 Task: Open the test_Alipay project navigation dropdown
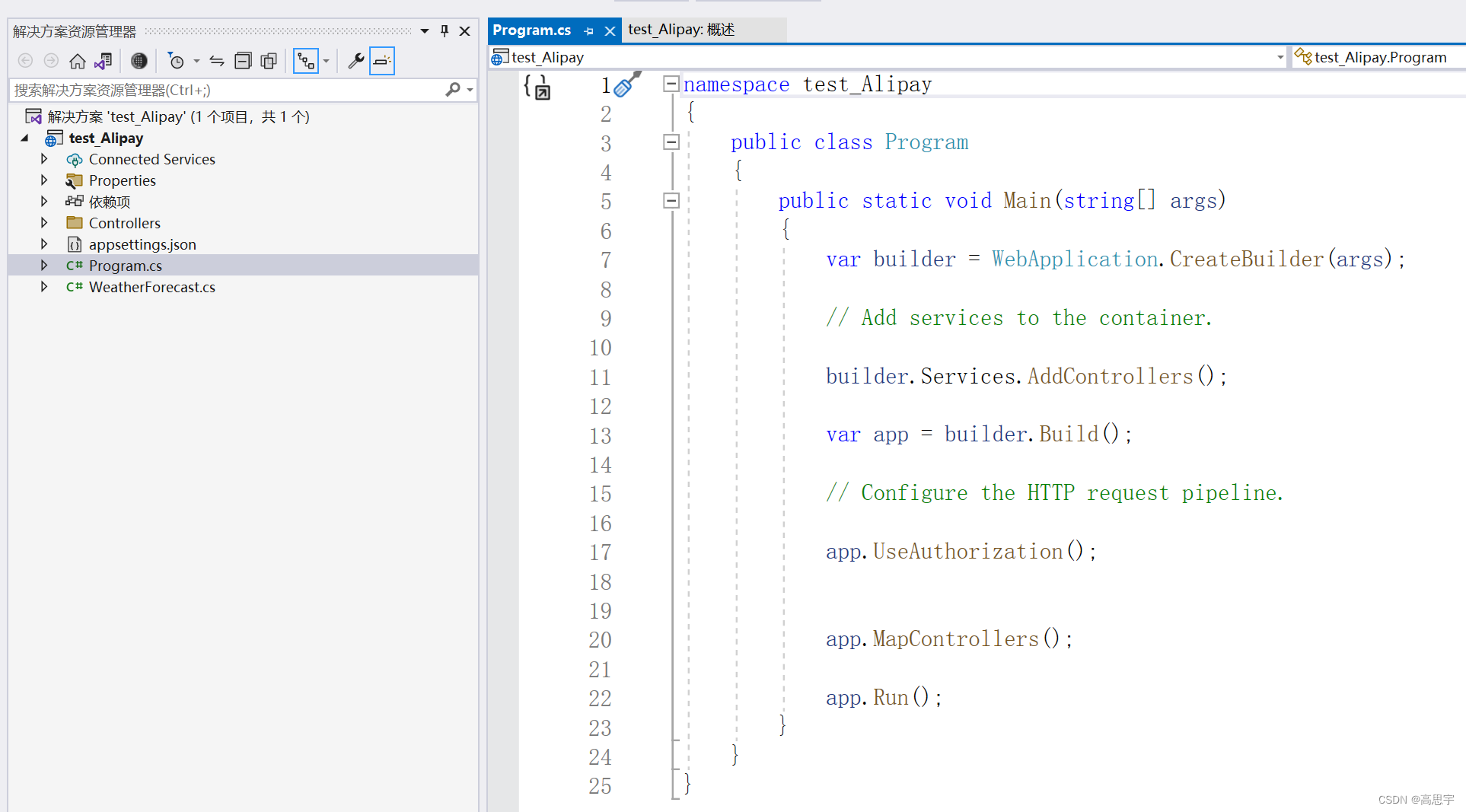1280,57
